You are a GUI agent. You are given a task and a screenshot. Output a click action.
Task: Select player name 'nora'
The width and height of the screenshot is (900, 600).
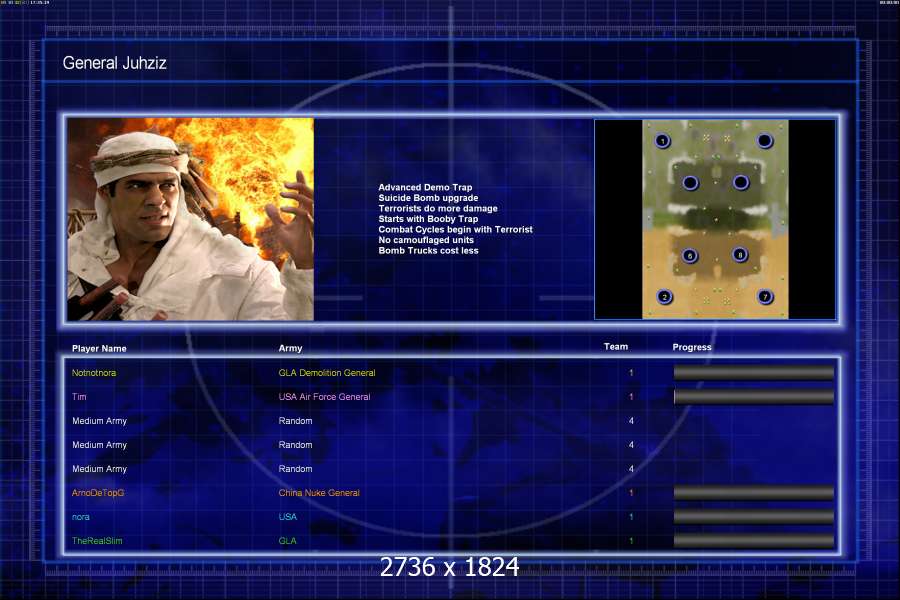[81, 517]
